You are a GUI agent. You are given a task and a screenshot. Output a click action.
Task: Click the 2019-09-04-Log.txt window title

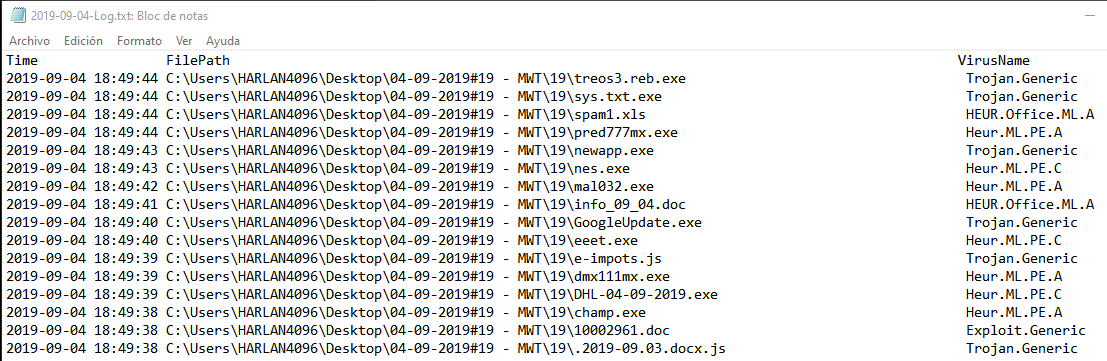[x=119, y=16]
